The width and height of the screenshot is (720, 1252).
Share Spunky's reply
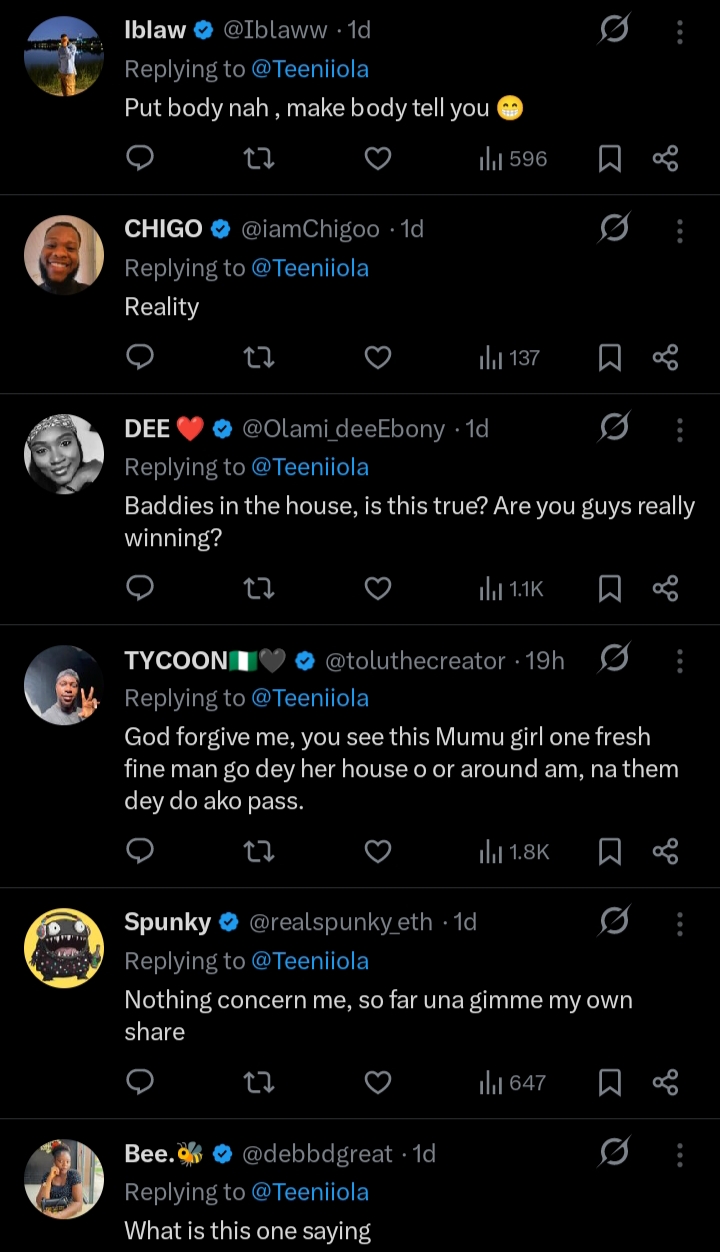(x=665, y=1082)
